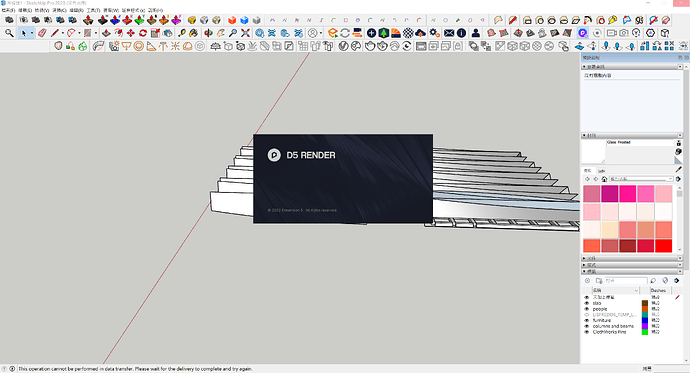Click the materials Home button
Image resolution: width=690 pixels, height=373 pixels.
tap(604, 179)
